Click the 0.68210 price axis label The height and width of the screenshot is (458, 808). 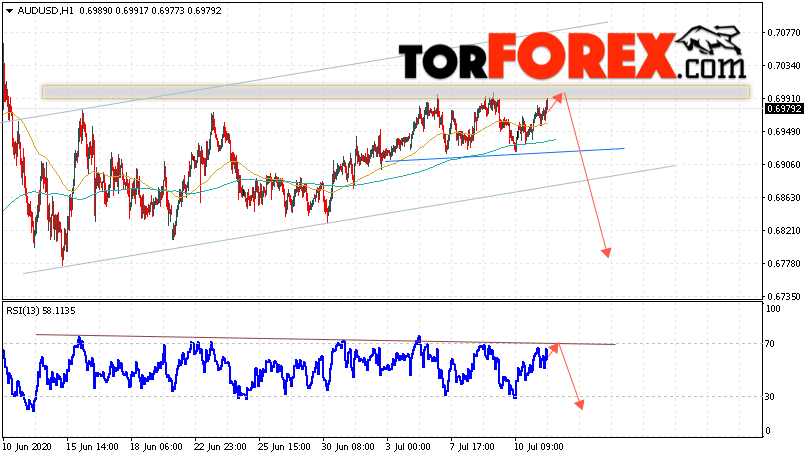[784, 230]
